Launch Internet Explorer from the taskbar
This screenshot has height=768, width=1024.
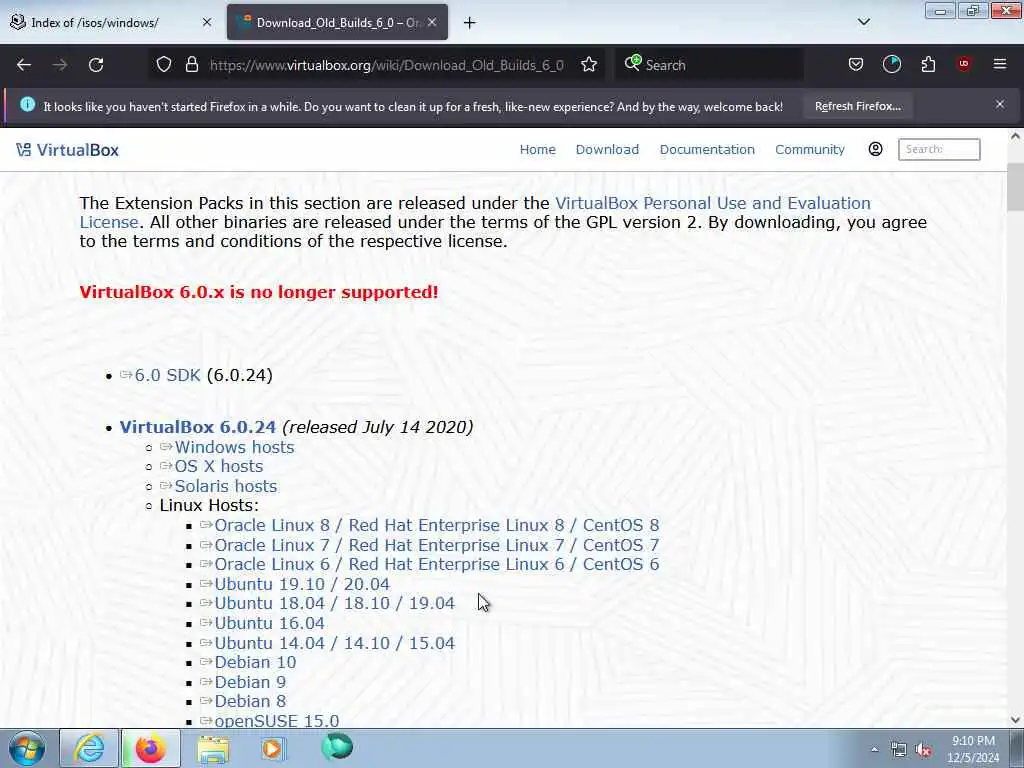pyautogui.click(x=89, y=748)
